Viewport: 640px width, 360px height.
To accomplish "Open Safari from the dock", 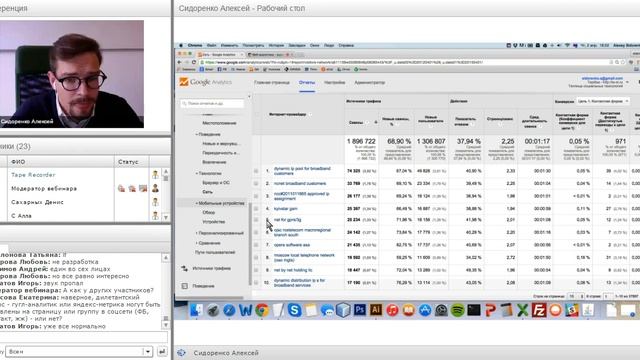I will pos(229,310).
